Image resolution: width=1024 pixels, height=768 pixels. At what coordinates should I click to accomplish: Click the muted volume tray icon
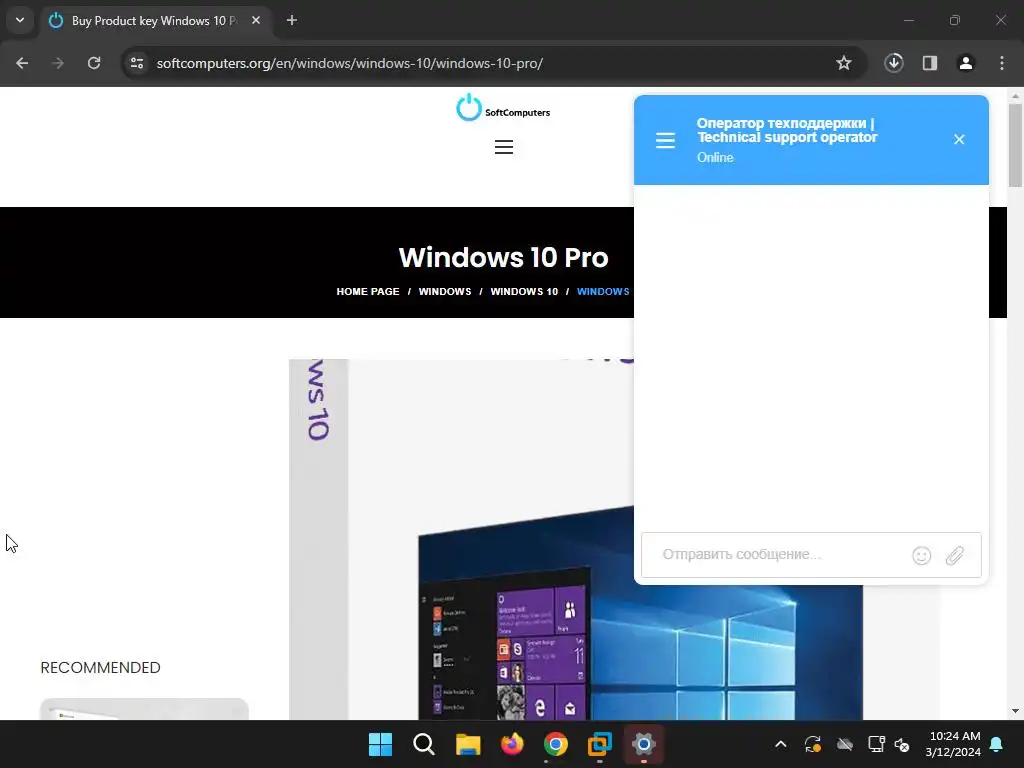click(x=902, y=744)
